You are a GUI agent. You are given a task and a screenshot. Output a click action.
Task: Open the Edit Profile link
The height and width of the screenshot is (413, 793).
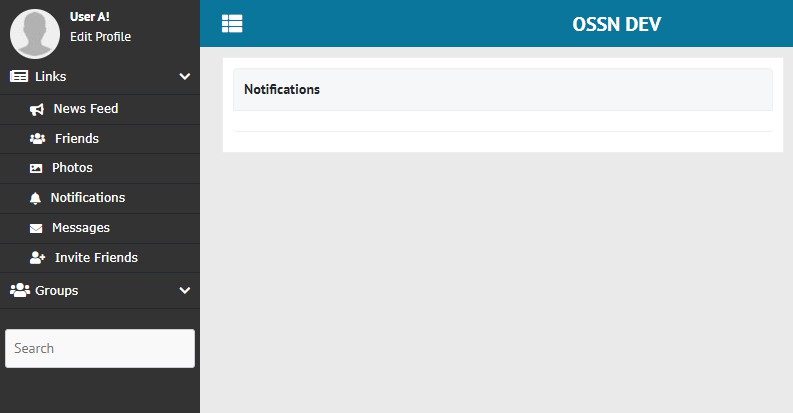(100, 37)
